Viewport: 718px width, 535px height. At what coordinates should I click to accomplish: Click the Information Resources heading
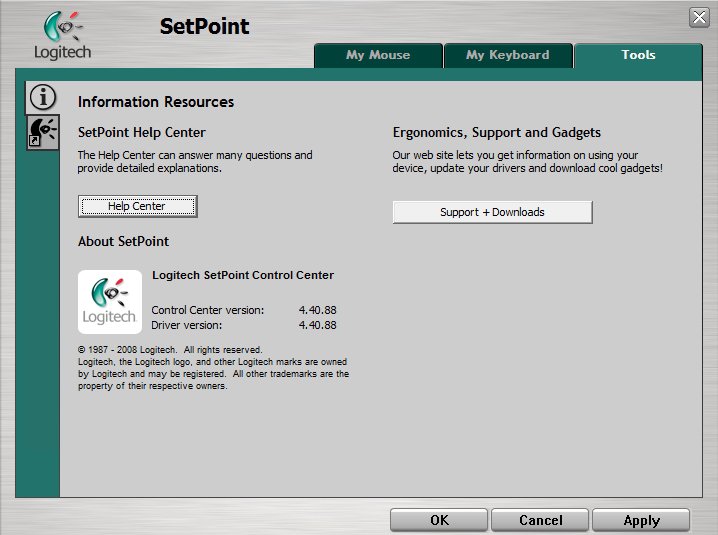pos(156,102)
